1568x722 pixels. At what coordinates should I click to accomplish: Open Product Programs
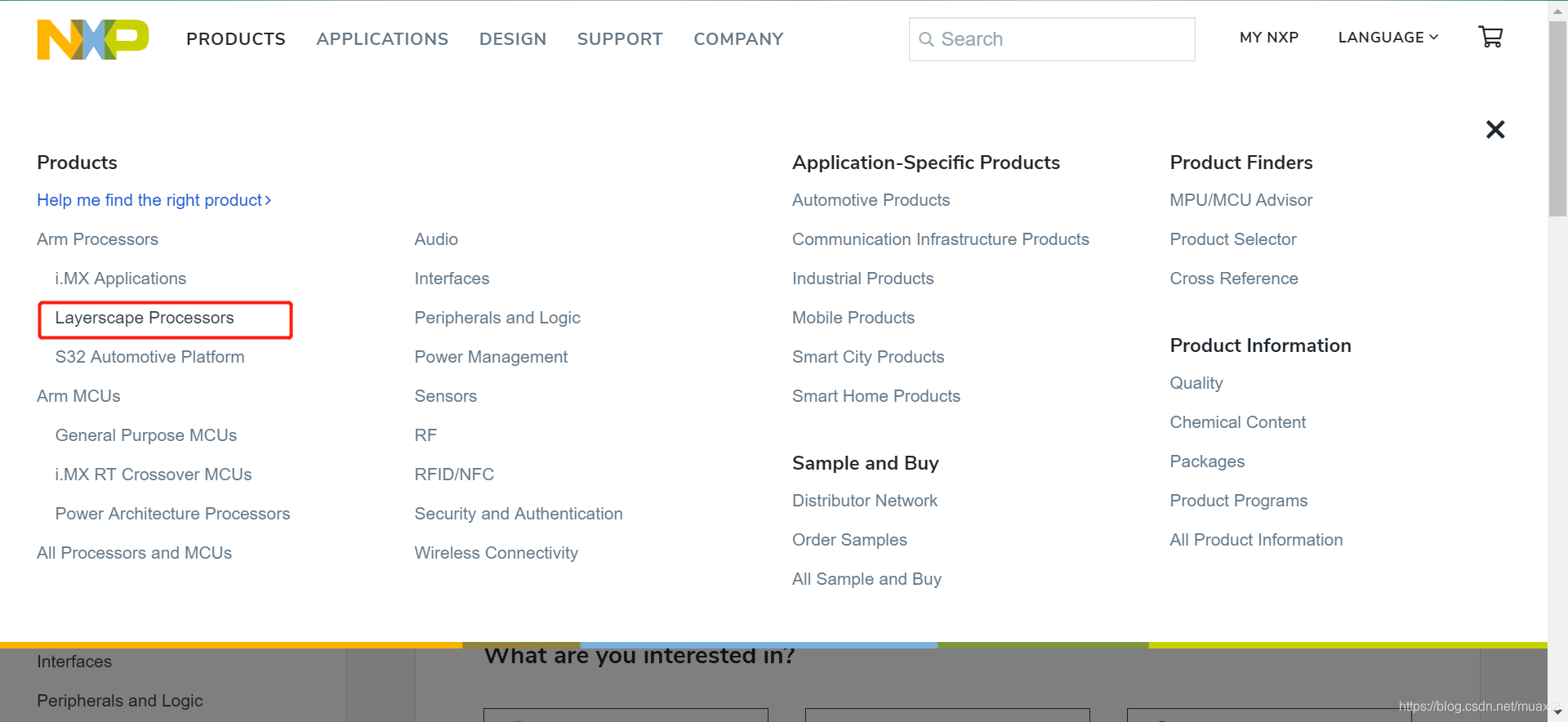point(1238,501)
